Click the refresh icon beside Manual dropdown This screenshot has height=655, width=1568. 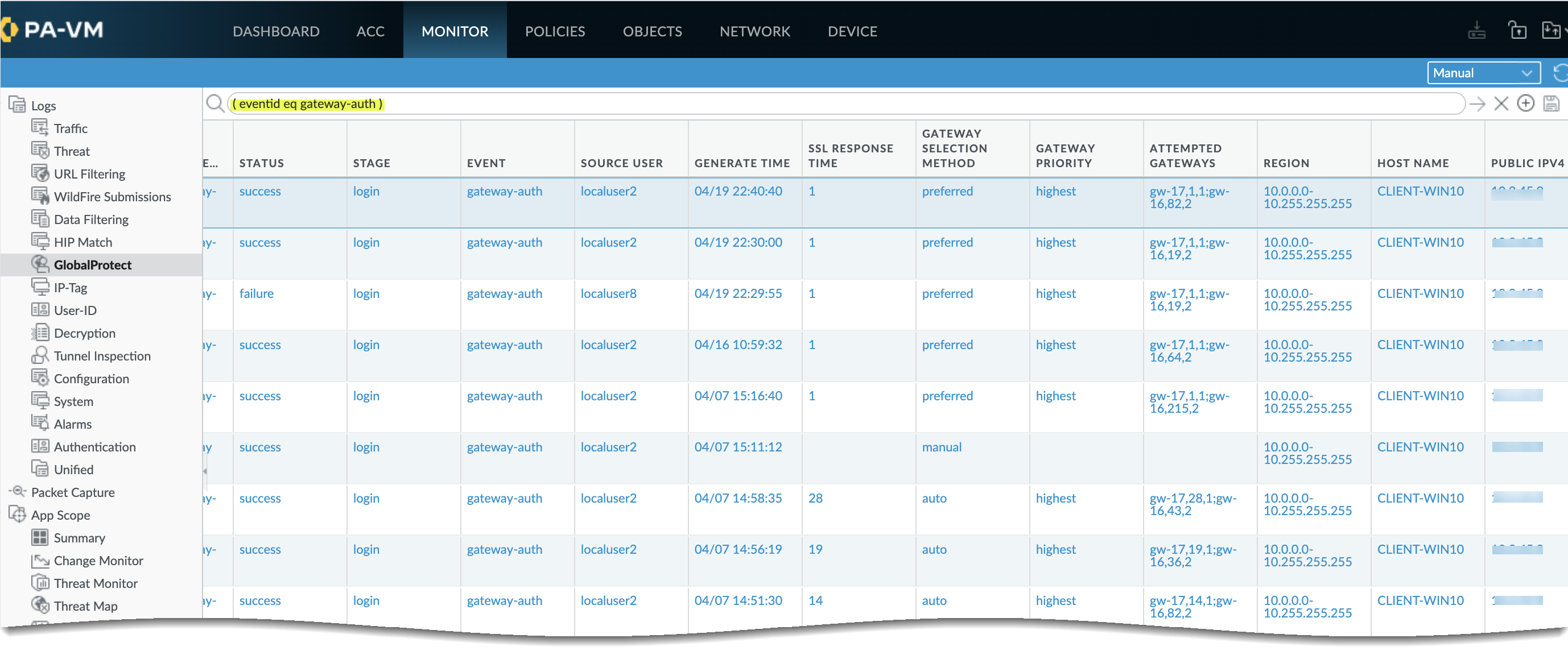(x=1559, y=73)
